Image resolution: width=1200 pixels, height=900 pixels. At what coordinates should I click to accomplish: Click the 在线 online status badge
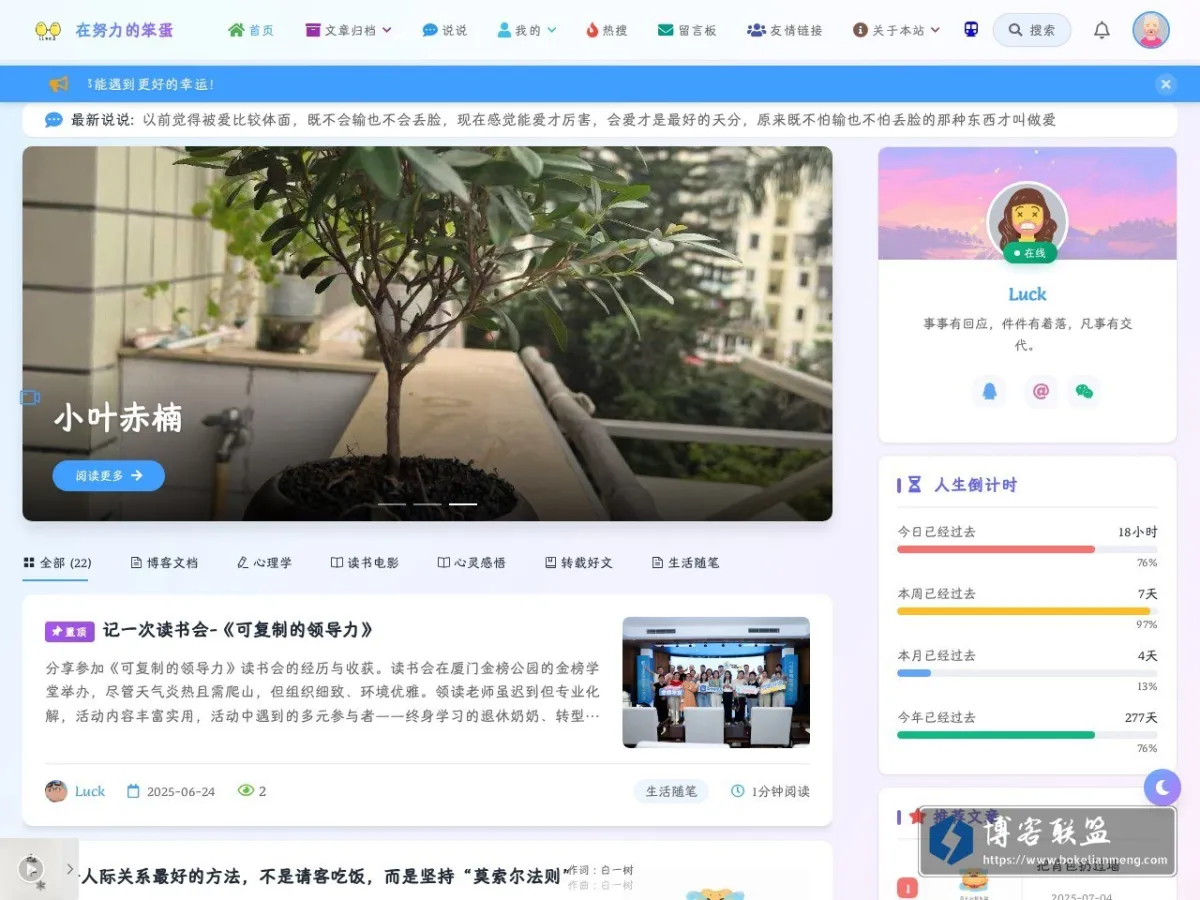point(1029,253)
